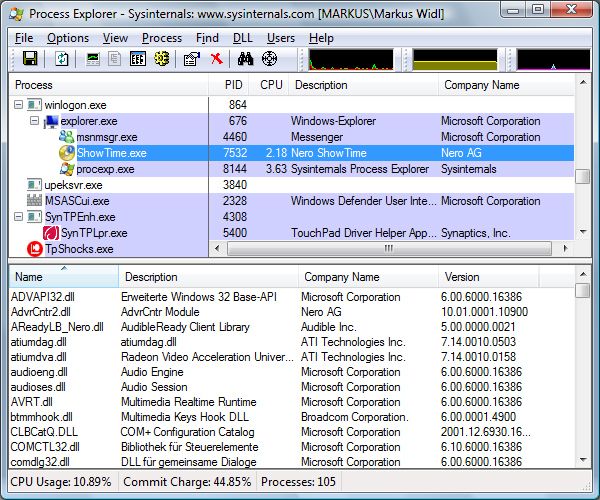The height and width of the screenshot is (500, 600).
Task: Click the procexp.exe icon
Action: pos(67,169)
